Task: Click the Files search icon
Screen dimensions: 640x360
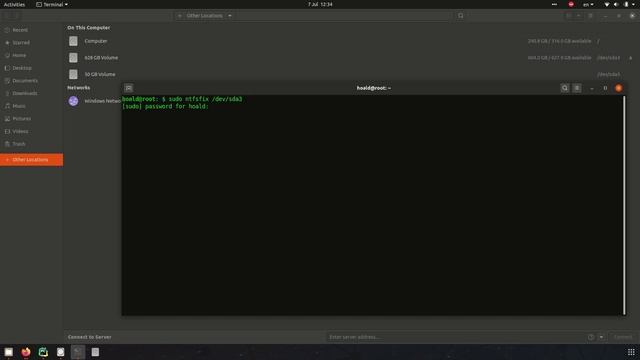Action: (x=460, y=16)
